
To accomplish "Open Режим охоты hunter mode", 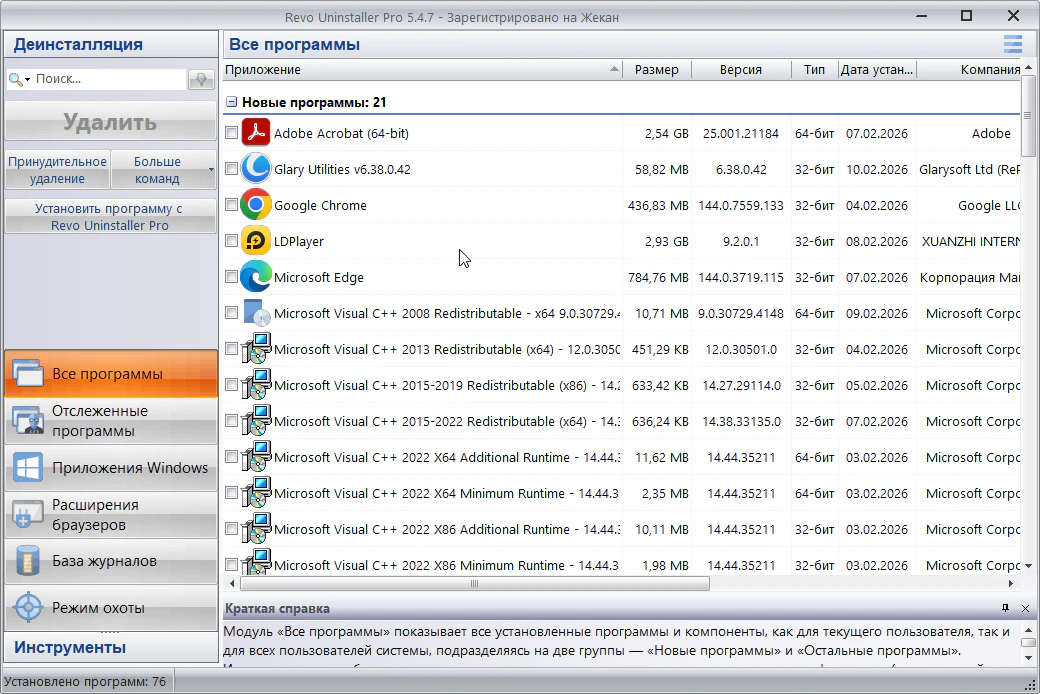I will pyautogui.click(x=109, y=607).
